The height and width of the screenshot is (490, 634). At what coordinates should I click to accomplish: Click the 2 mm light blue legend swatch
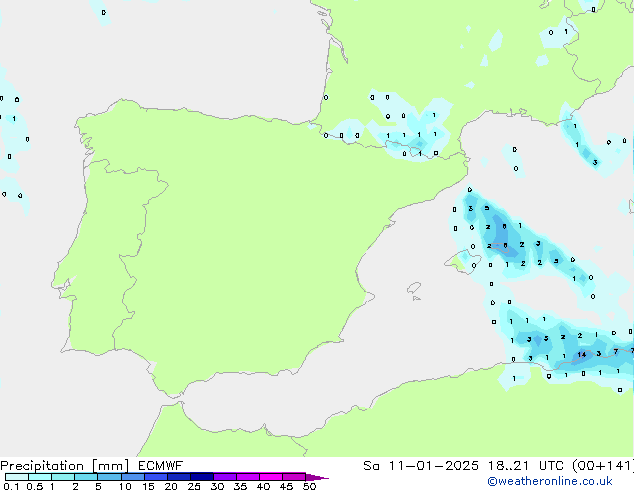point(86,477)
